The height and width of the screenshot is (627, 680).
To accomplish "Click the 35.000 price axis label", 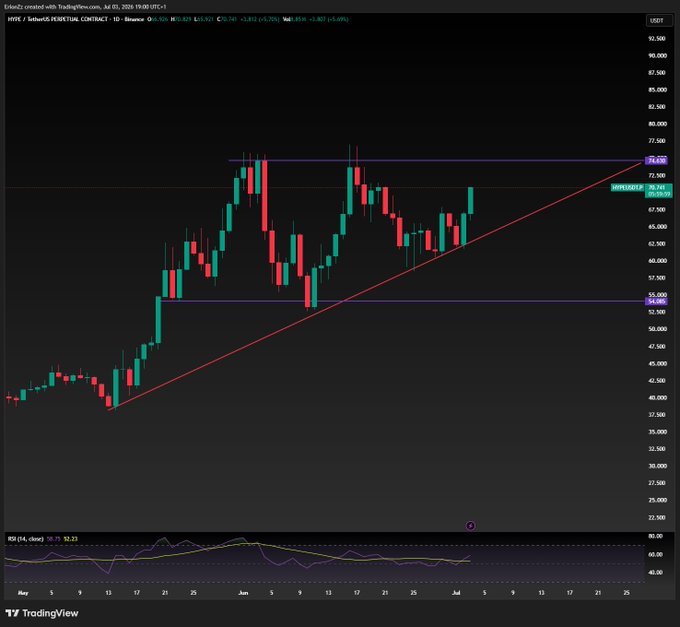I will pos(657,432).
